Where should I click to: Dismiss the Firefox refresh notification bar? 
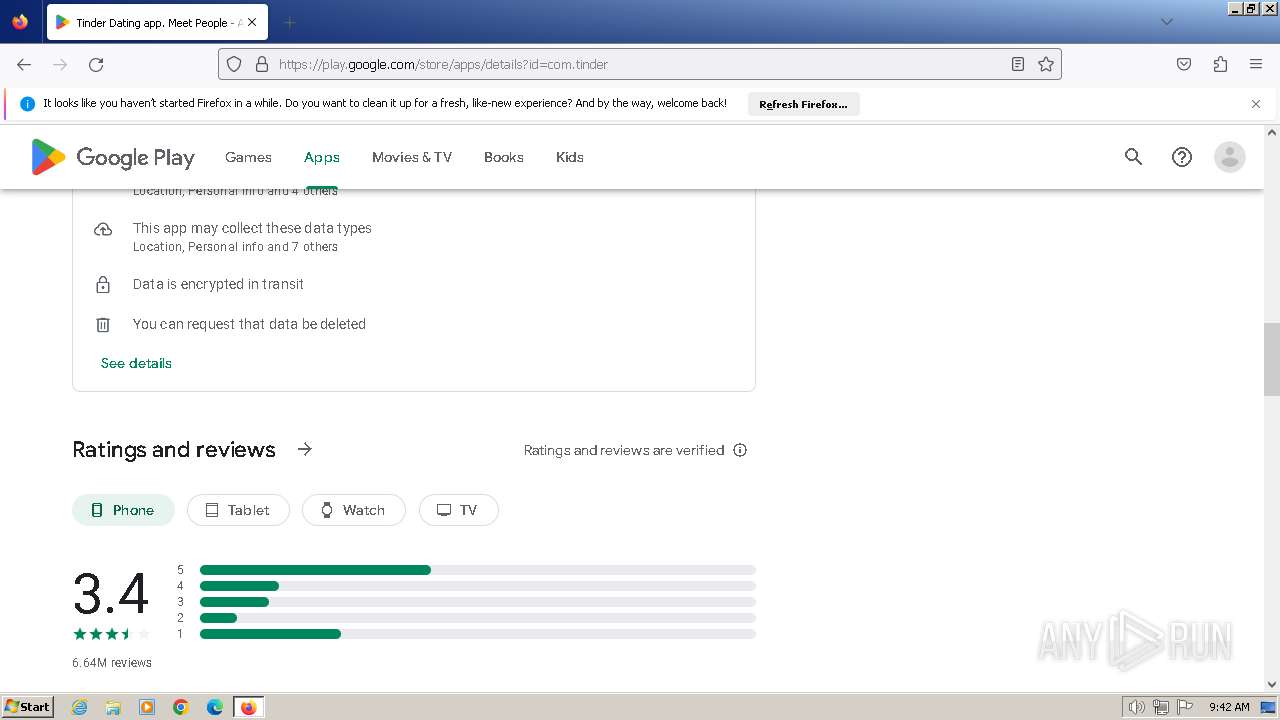[1256, 104]
